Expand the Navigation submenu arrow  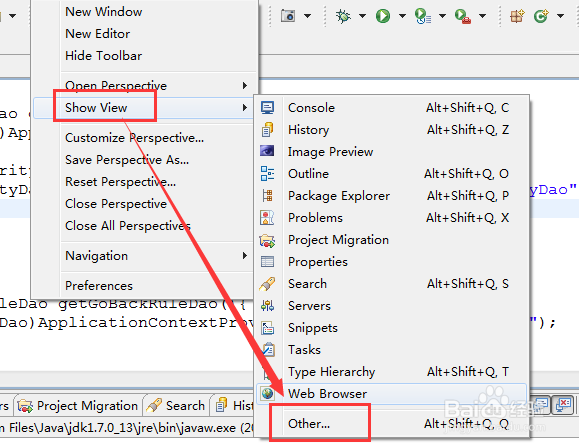244,256
